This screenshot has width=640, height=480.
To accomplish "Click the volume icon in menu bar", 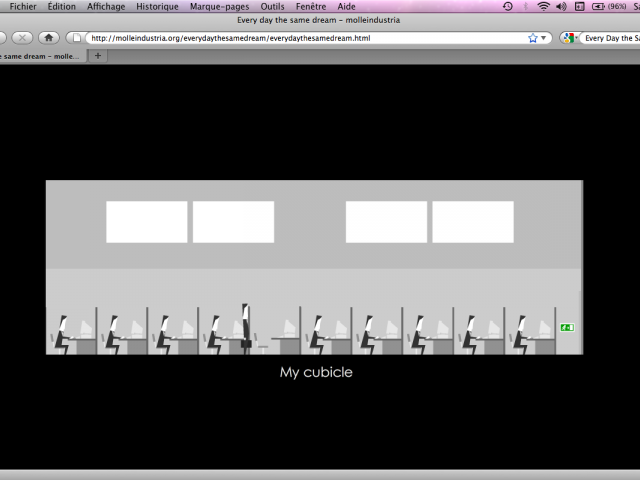I will coord(561,6).
